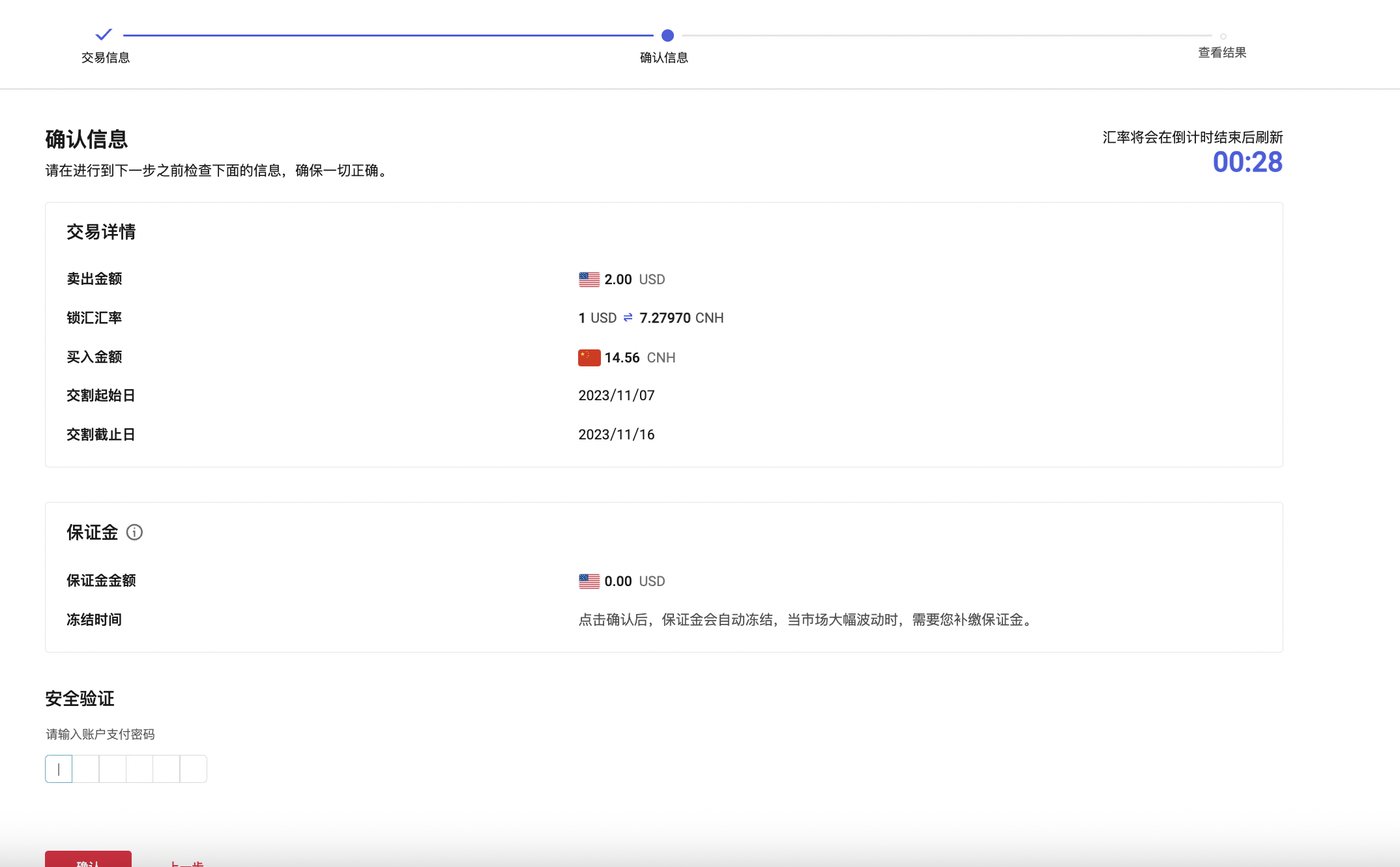The image size is (1400, 867).
Task: Click the small 查看结果 step circle
Action: (x=1223, y=37)
